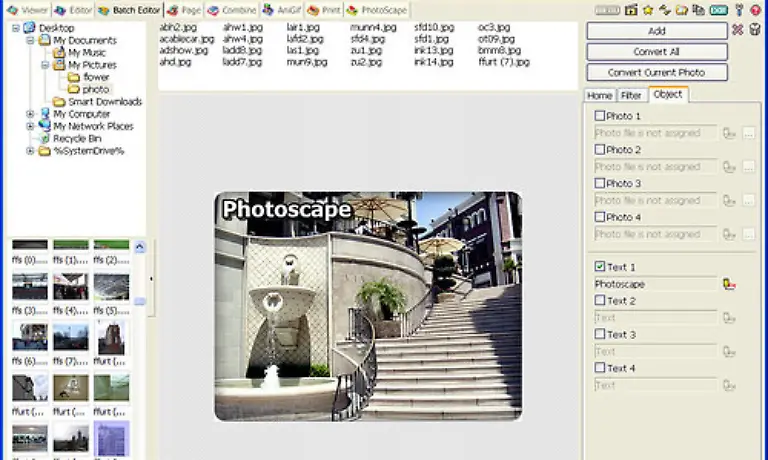Click the thumbnail panel scroll up arrow

click(x=140, y=246)
